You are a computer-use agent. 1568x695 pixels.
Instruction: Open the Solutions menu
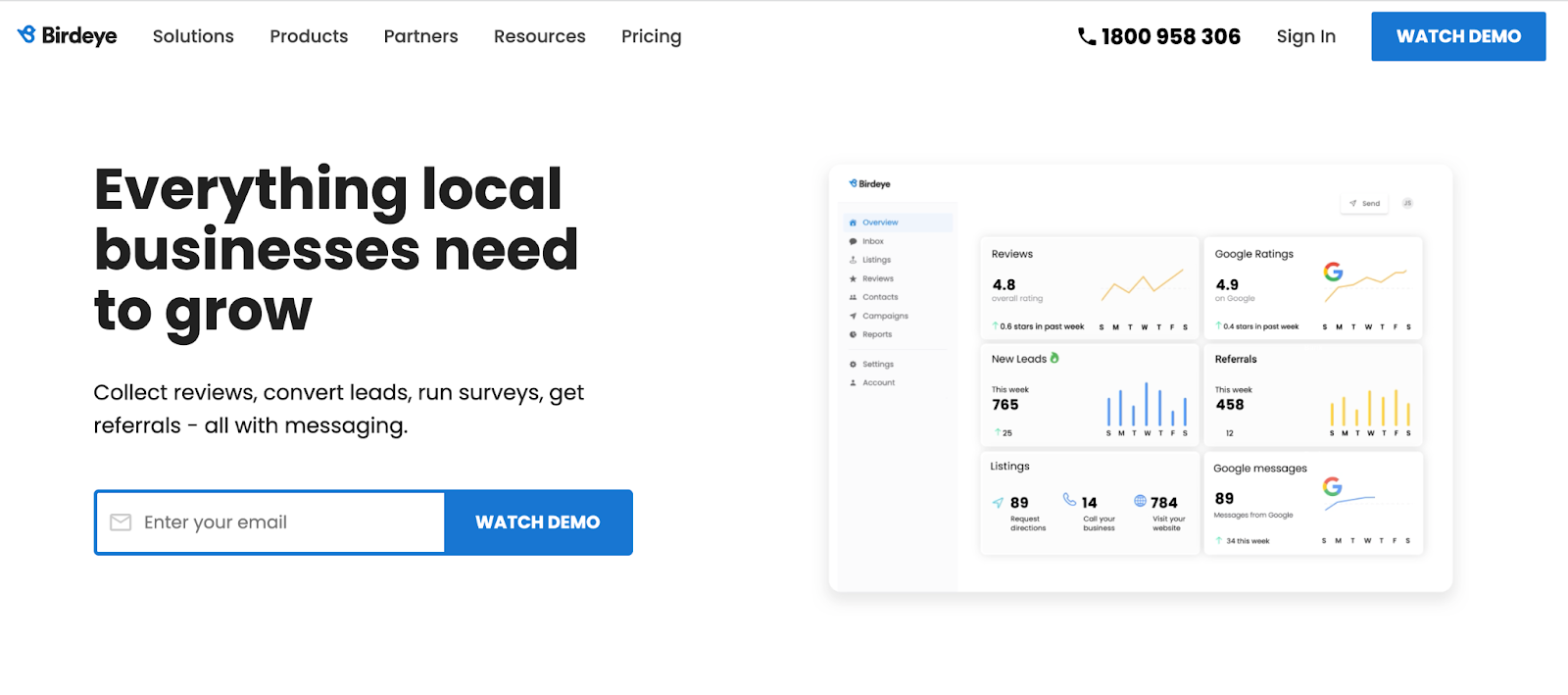(193, 36)
